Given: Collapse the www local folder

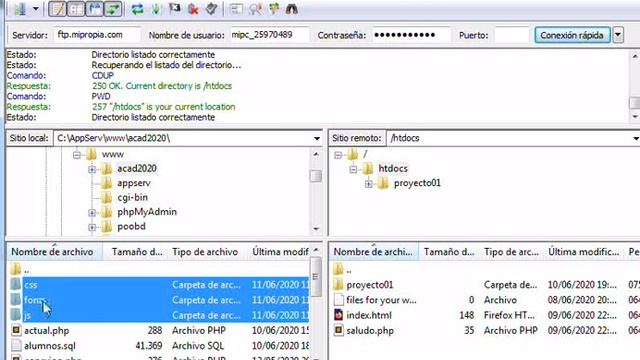Looking at the screenshot, I should click(x=77, y=155).
